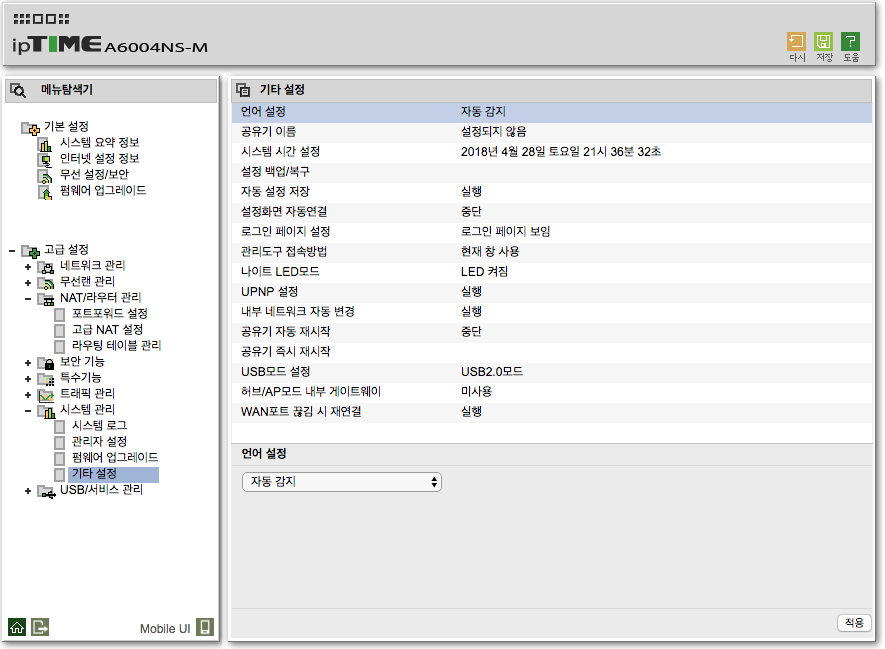Select the 공유기 즉시 재시작 row
This screenshot has width=885, height=649.
click(551, 352)
